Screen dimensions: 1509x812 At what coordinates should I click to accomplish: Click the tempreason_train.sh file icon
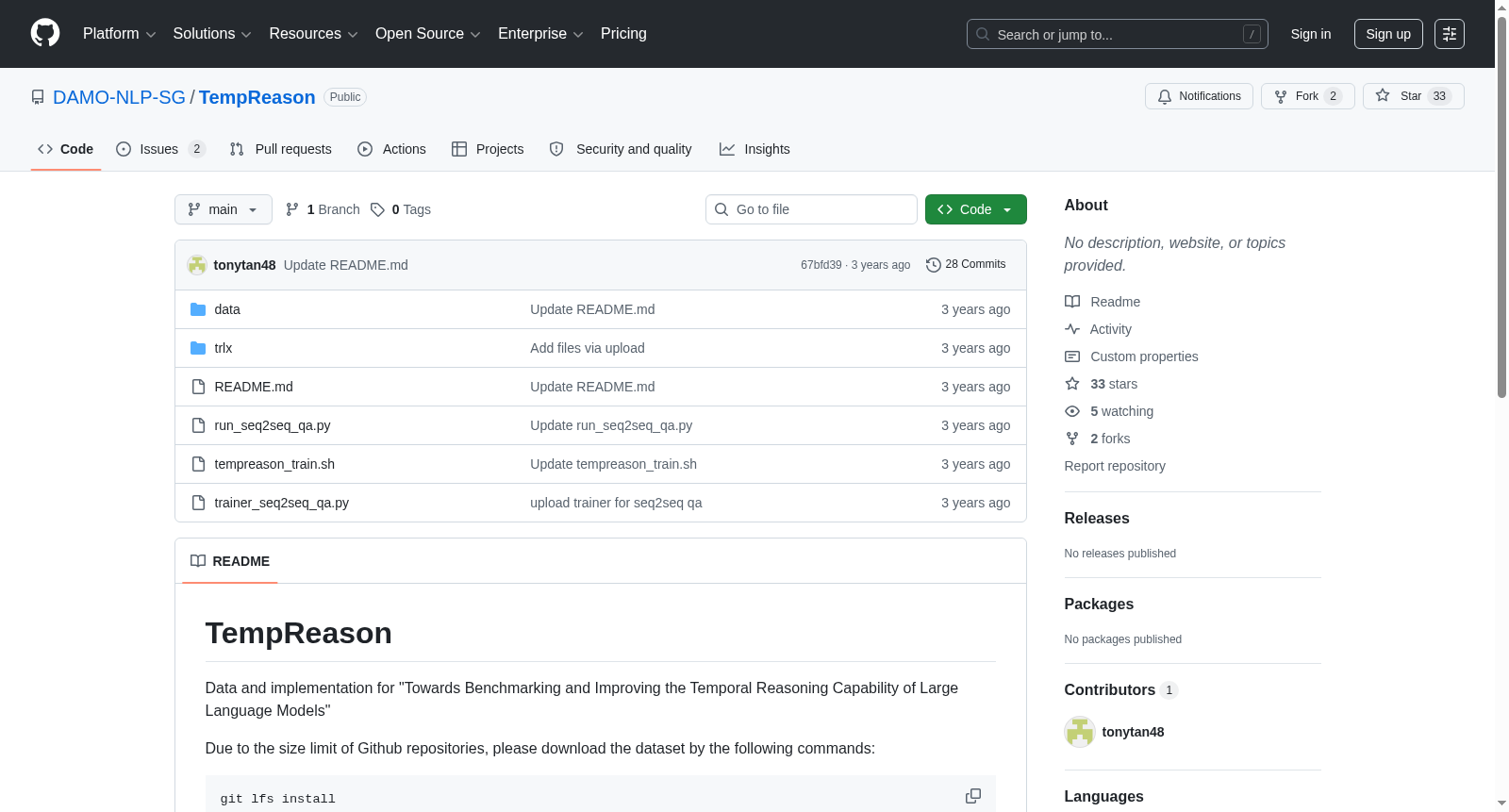(198, 464)
